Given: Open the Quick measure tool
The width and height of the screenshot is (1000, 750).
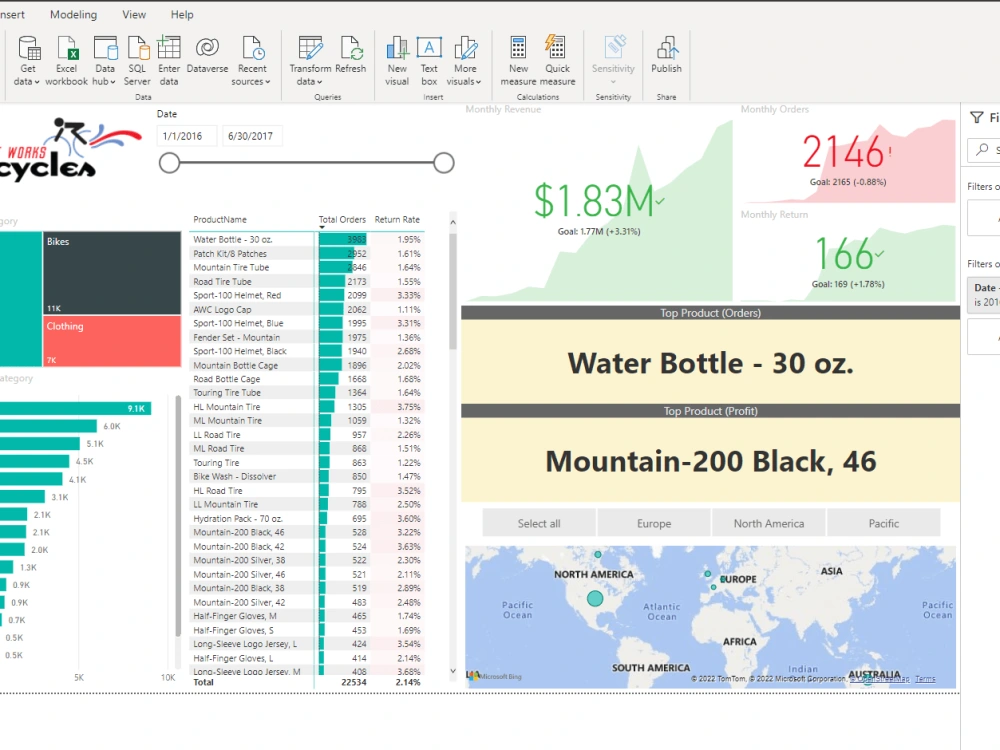Looking at the screenshot, I should pos(557,55).
